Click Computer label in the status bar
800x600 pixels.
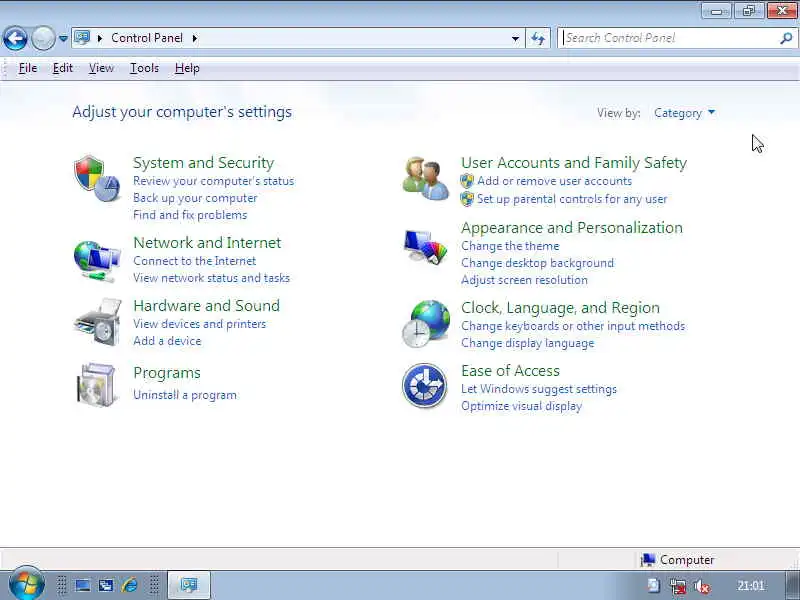(x=687, y=560)
